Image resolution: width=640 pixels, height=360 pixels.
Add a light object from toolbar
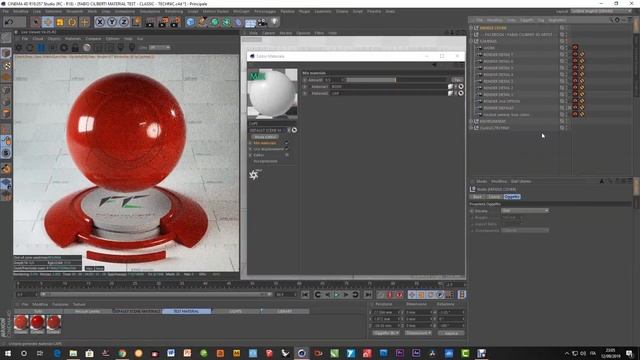pyautogui.click(x=275, y=22)
